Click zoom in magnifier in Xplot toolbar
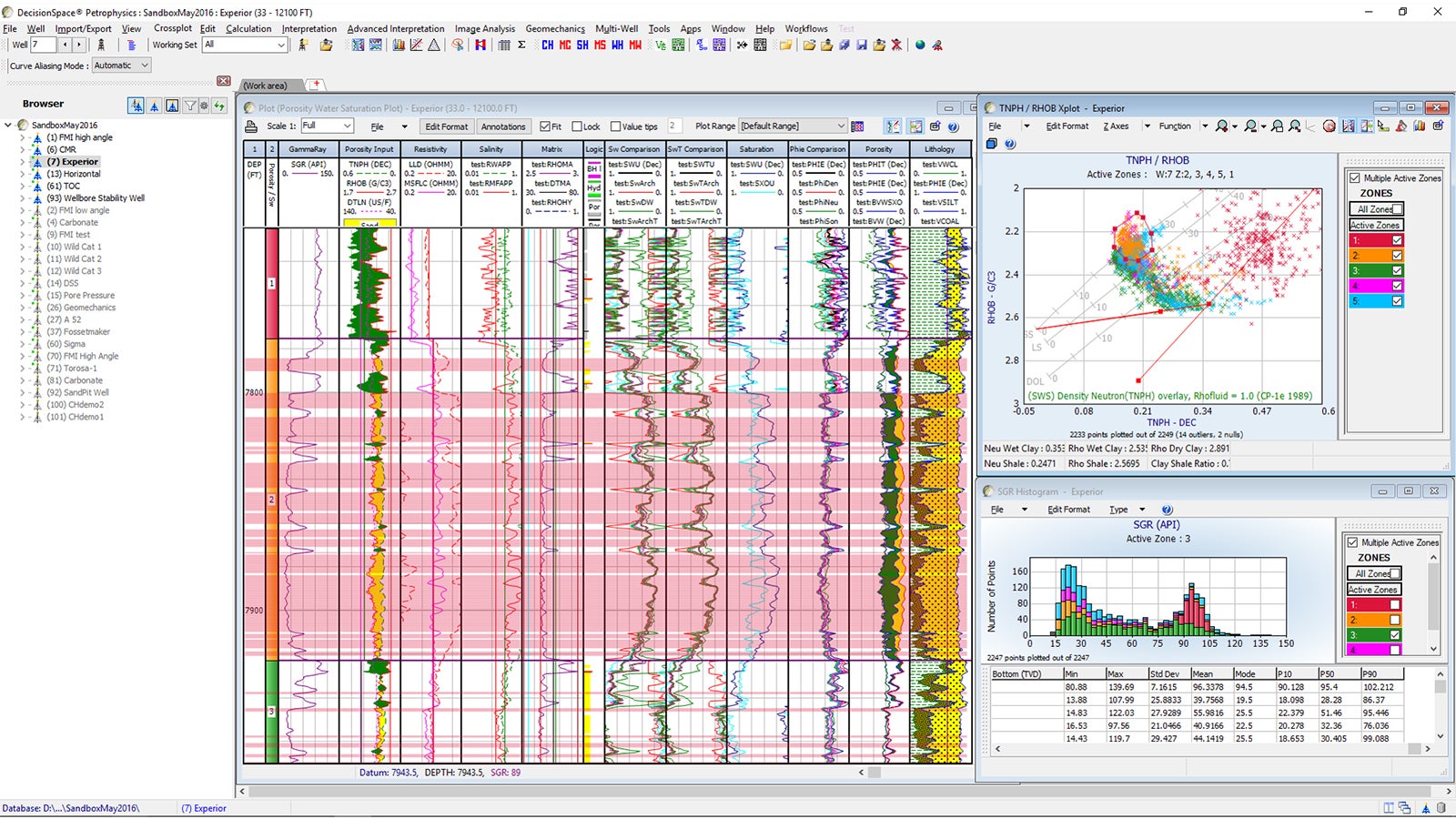 (1222, 126)
